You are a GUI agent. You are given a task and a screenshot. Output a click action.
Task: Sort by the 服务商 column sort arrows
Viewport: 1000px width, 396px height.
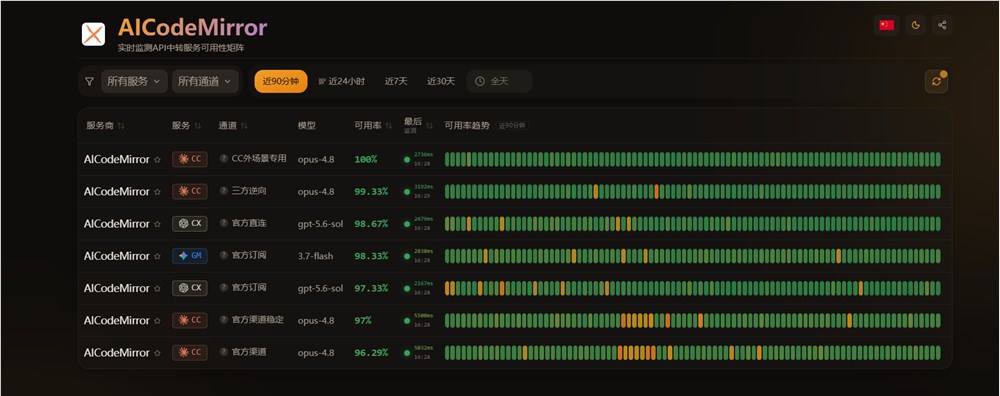121,126
